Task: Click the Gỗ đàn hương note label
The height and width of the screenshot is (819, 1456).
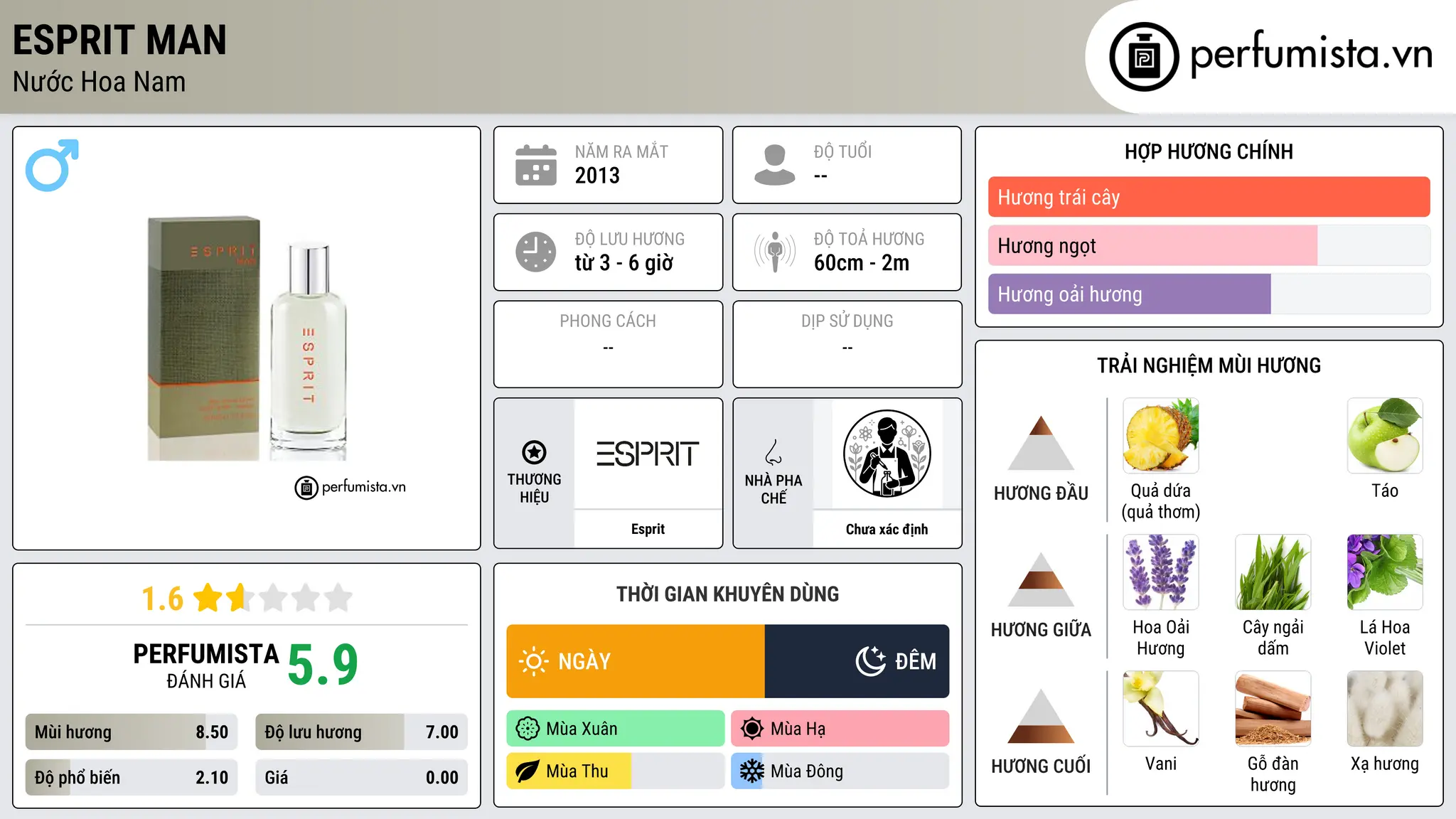Action: coord(1273,774)
